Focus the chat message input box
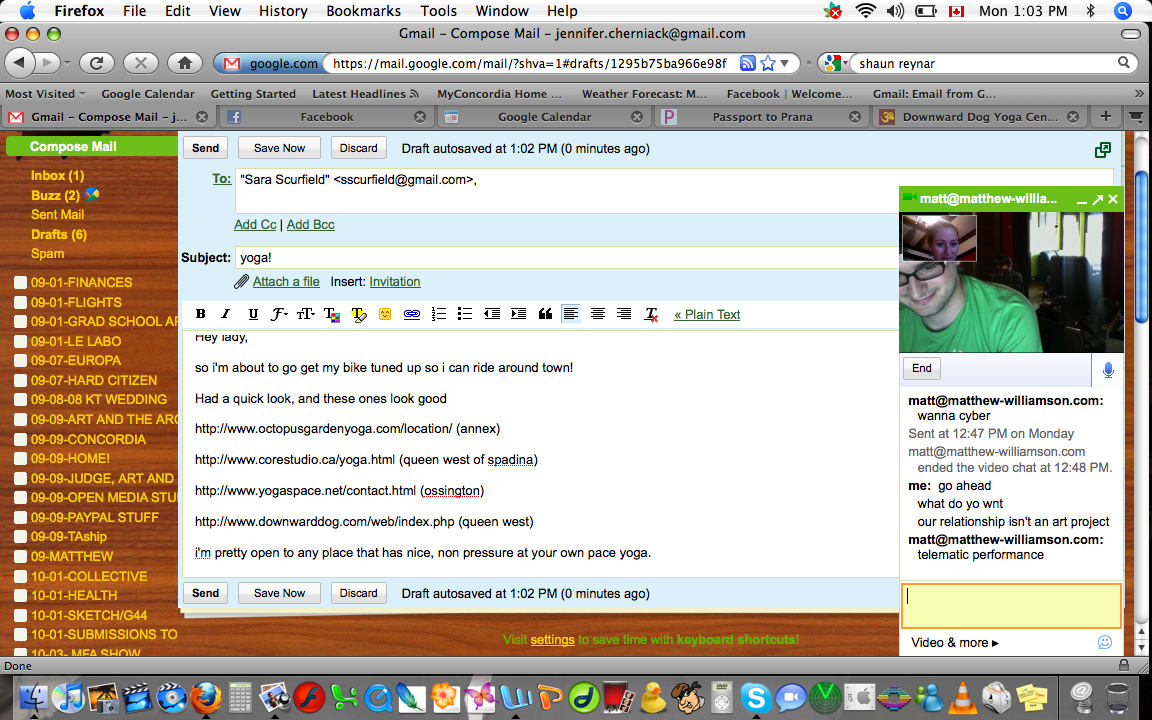Image resolution: width=1152 pixels, height=720 pixels. coord(1011,605)
